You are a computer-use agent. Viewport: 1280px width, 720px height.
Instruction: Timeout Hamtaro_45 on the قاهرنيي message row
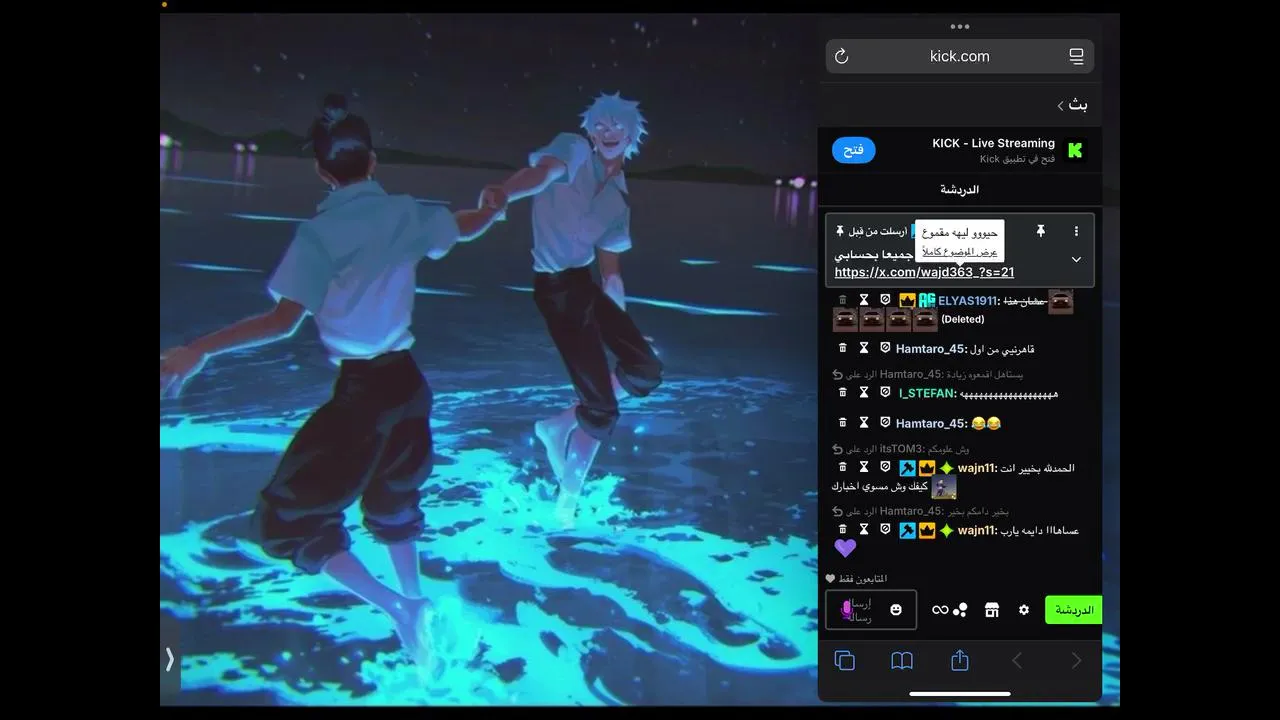(864, 348)
